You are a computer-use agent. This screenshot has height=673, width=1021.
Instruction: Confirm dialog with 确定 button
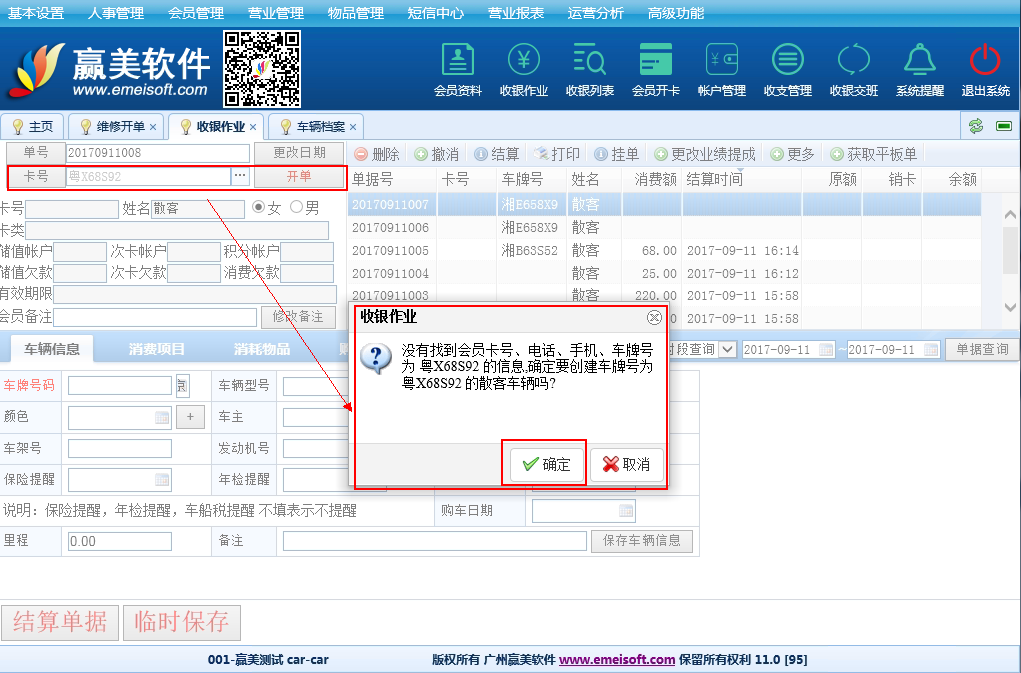pyautogui.click(x=545, y=465)
